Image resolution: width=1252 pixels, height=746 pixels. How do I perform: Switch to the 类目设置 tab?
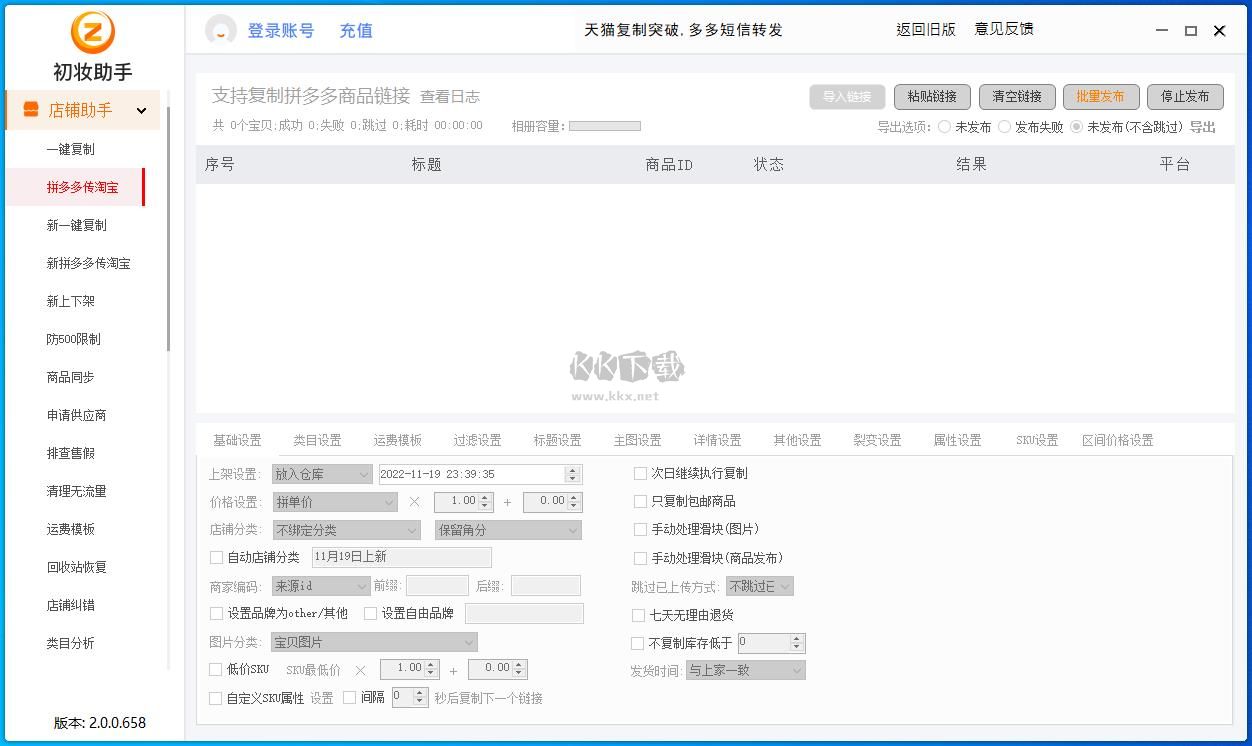[317, 440]
